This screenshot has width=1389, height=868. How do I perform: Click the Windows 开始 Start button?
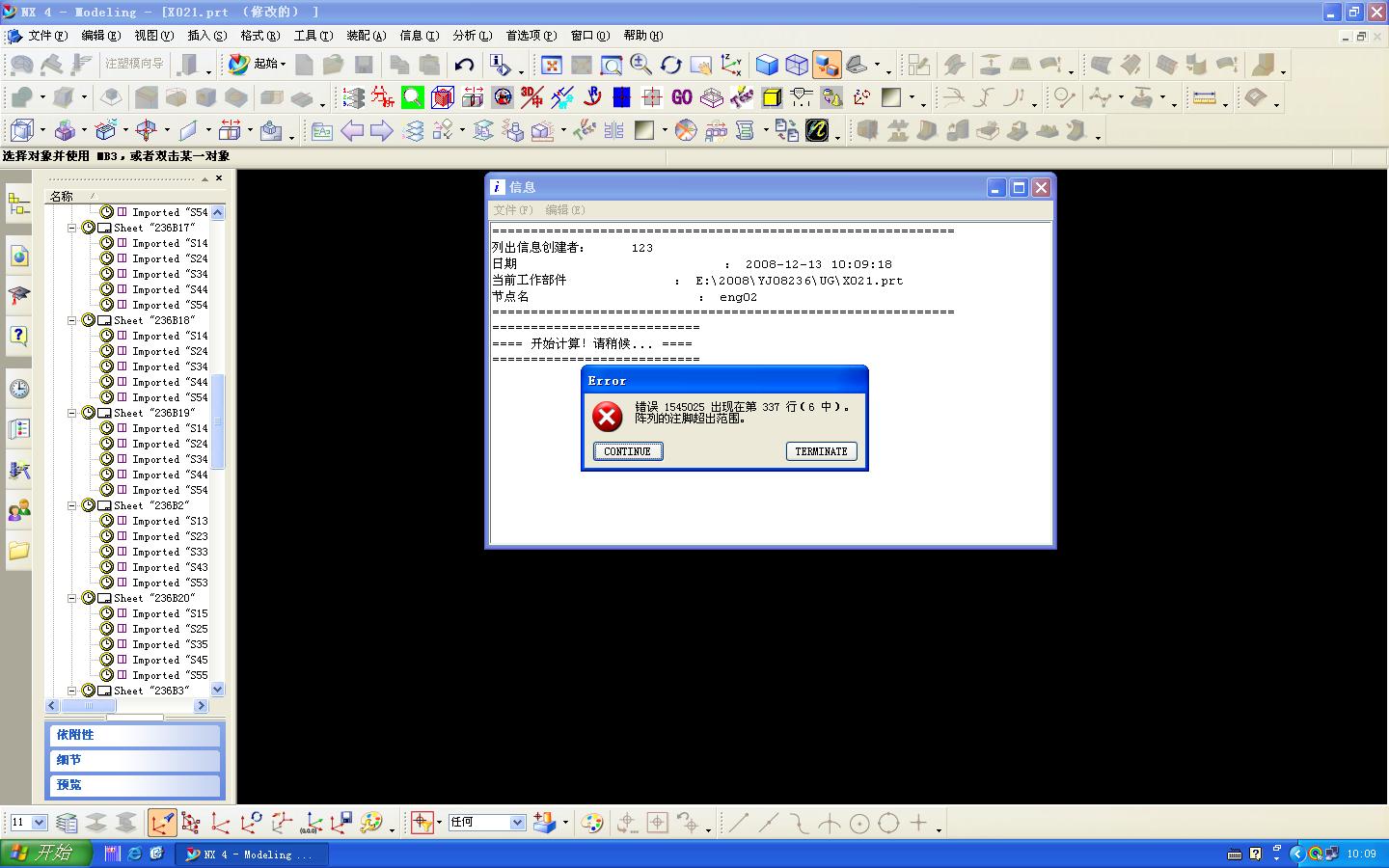(x=46, y=854)
